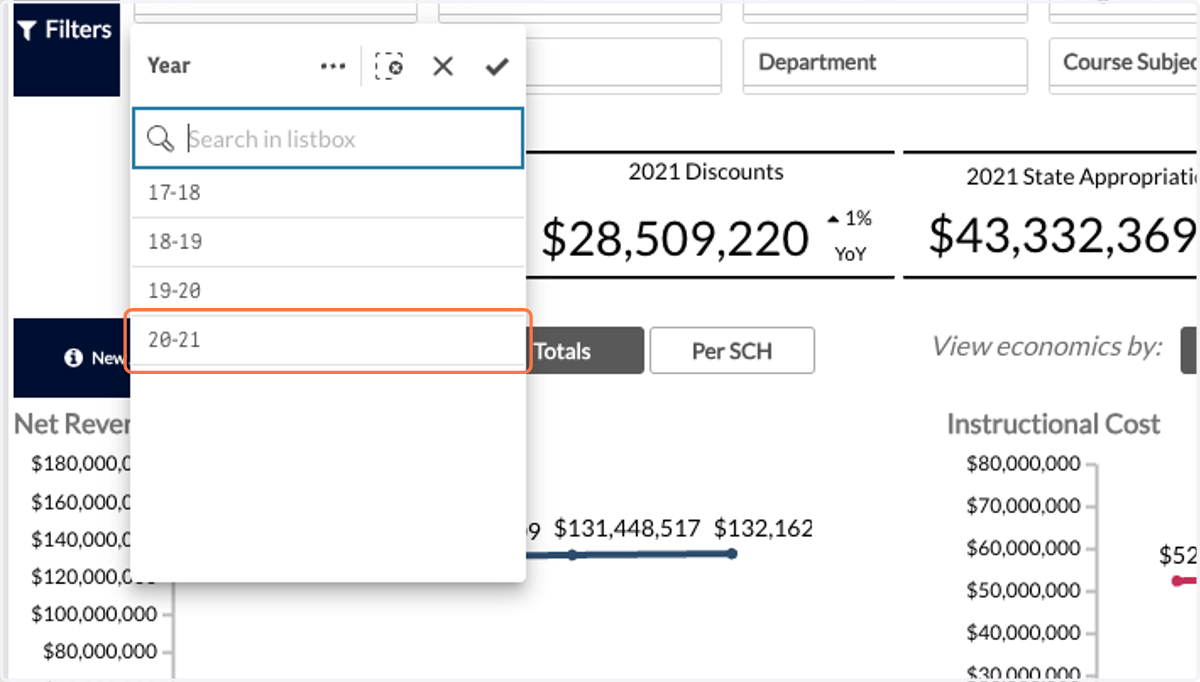Screen dimensions: 1200x682
Task: Click the $131,448,517 data label
Action: click(627, 529)
